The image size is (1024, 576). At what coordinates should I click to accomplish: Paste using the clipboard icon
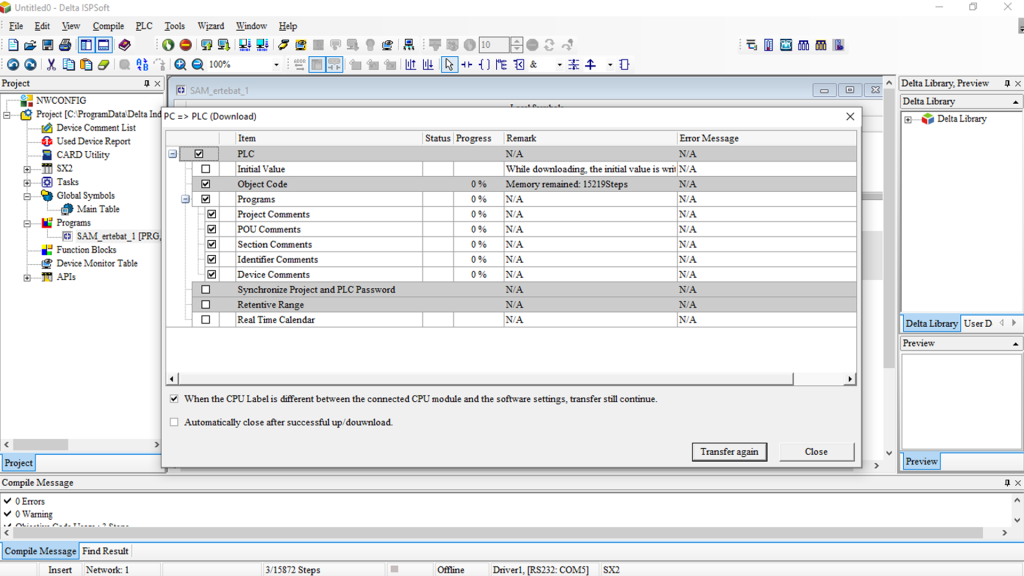(x=86, y=65)
